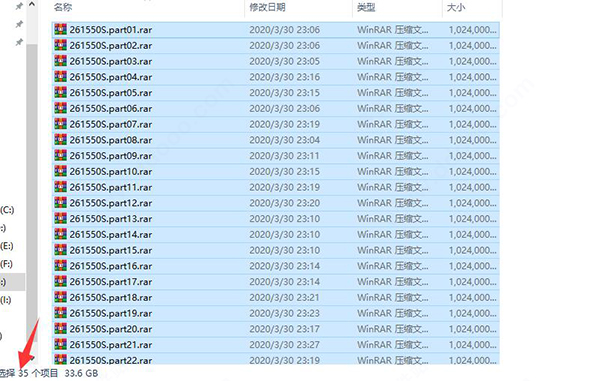Screen dimensions: 600x381
Task: Click the first pin icon in navigation pane
Action: click(19, 7)
